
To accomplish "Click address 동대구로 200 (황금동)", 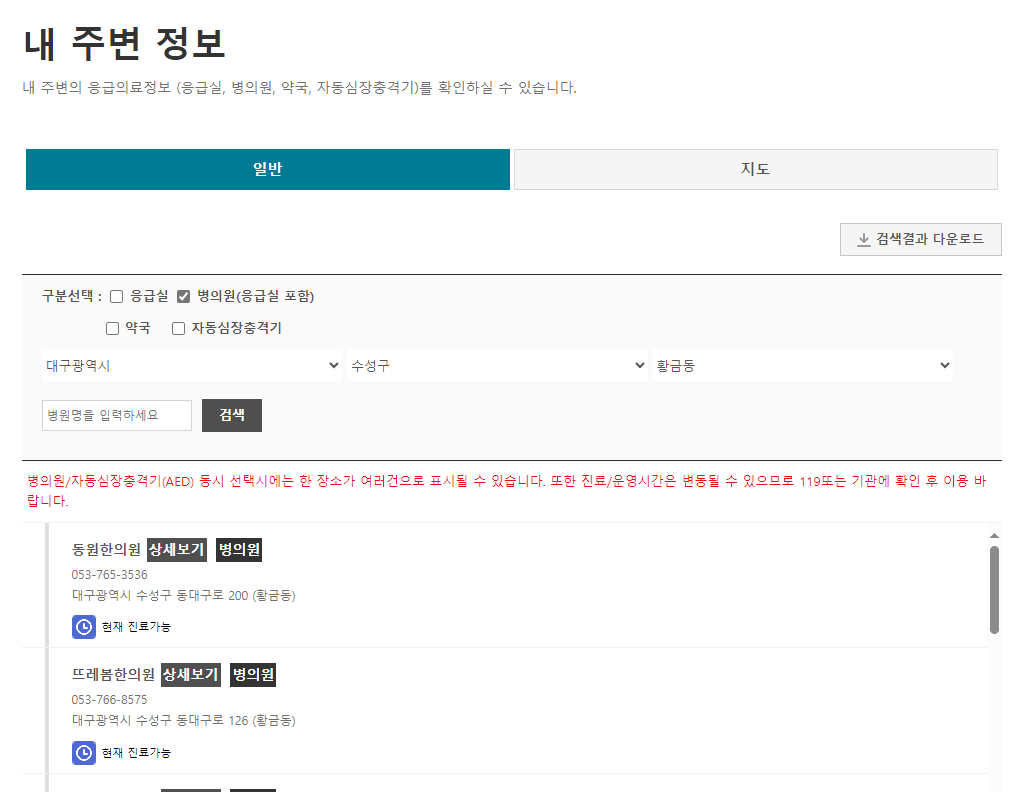I will click(184, 595).
